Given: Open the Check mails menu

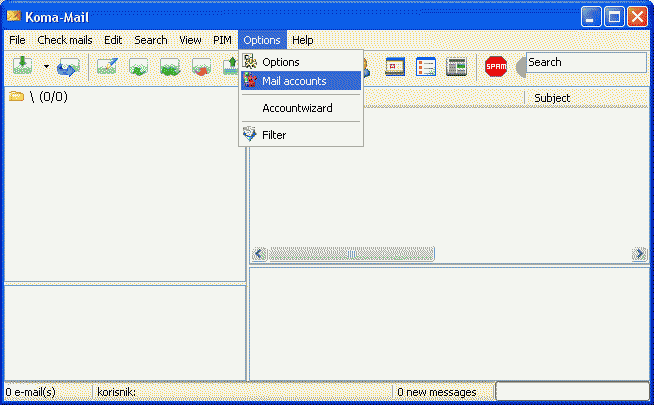Looking at the screenshot, I should click(65, 40).
